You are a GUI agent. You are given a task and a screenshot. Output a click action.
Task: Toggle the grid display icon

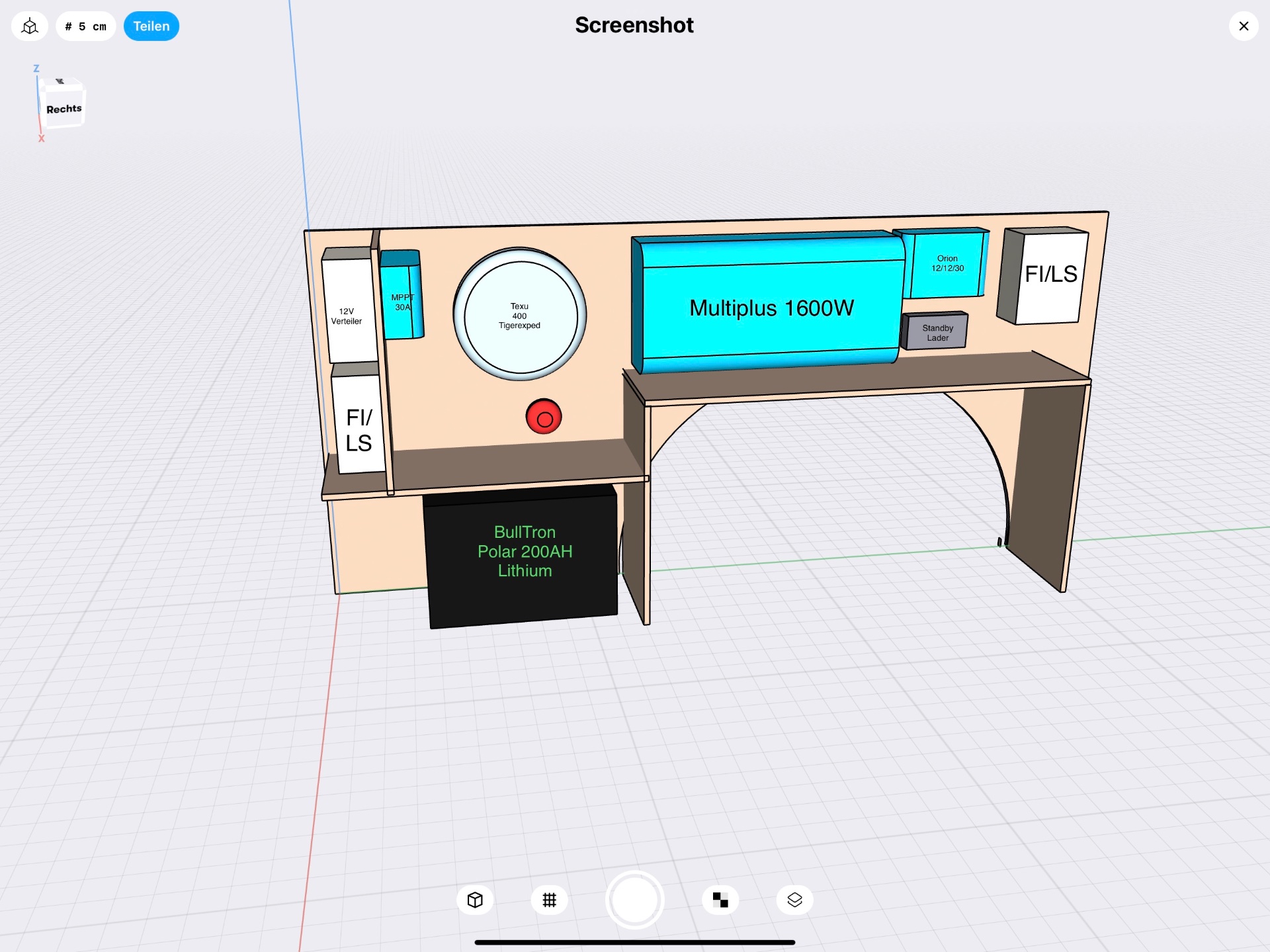(549, 900)
